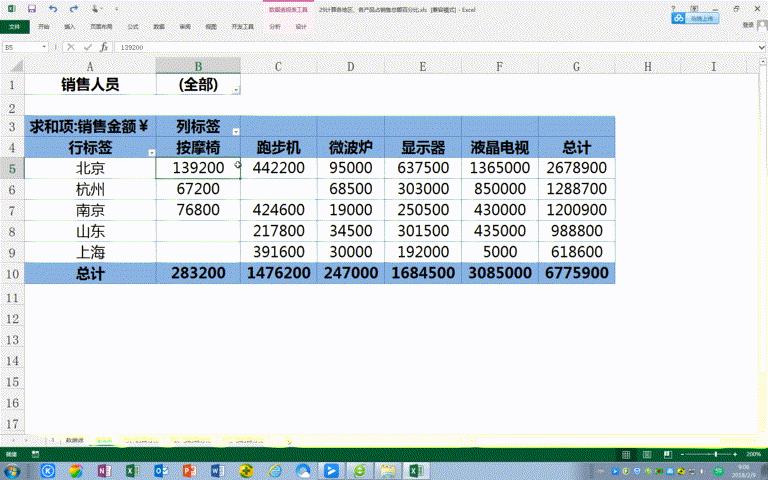Switch to the 开发工具 ribbon tab
768x480 pixels.
(x=242, y=26)
